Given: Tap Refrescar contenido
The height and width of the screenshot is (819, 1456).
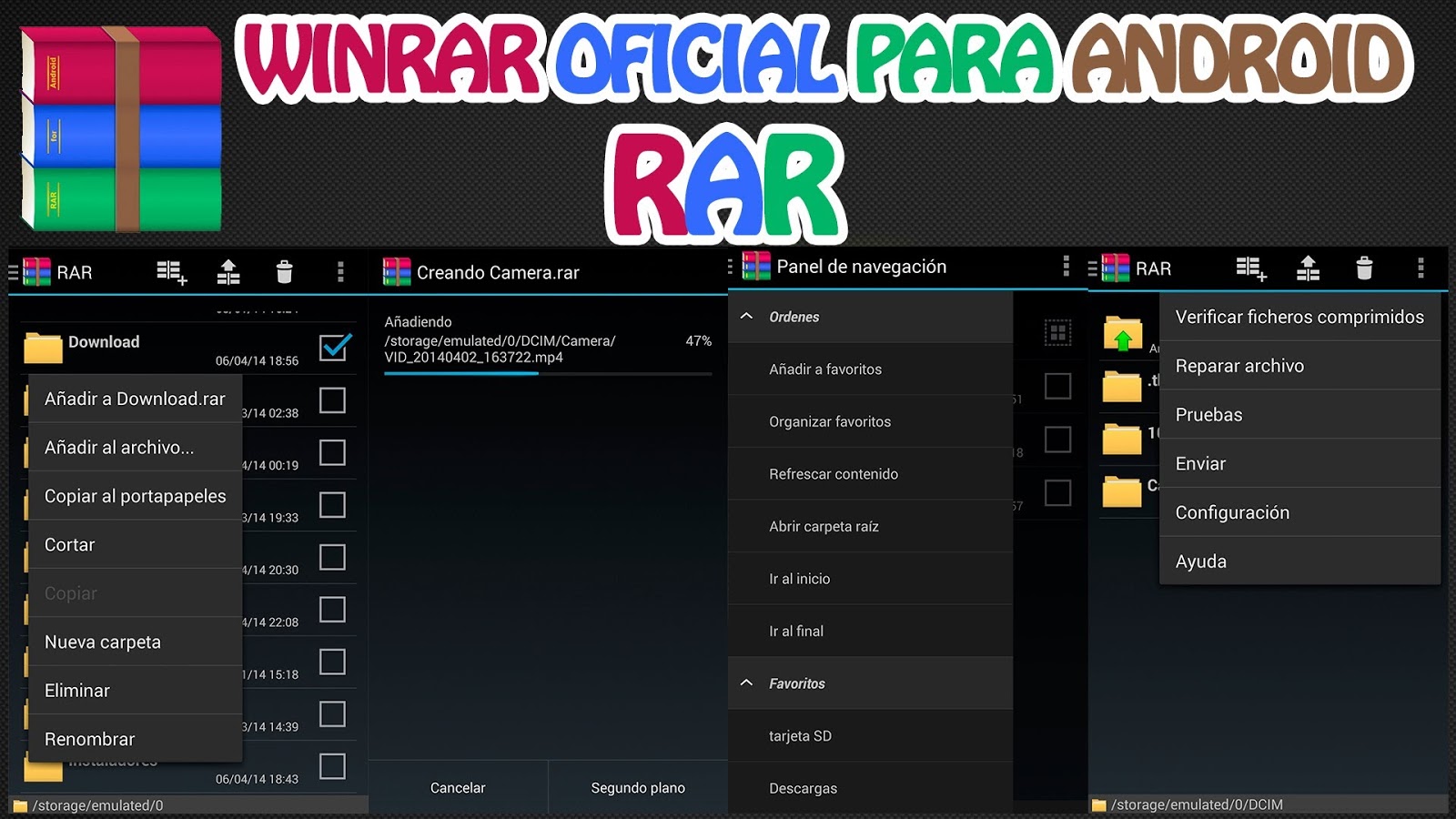Looking at the screenshot, I should pos(871,474).
